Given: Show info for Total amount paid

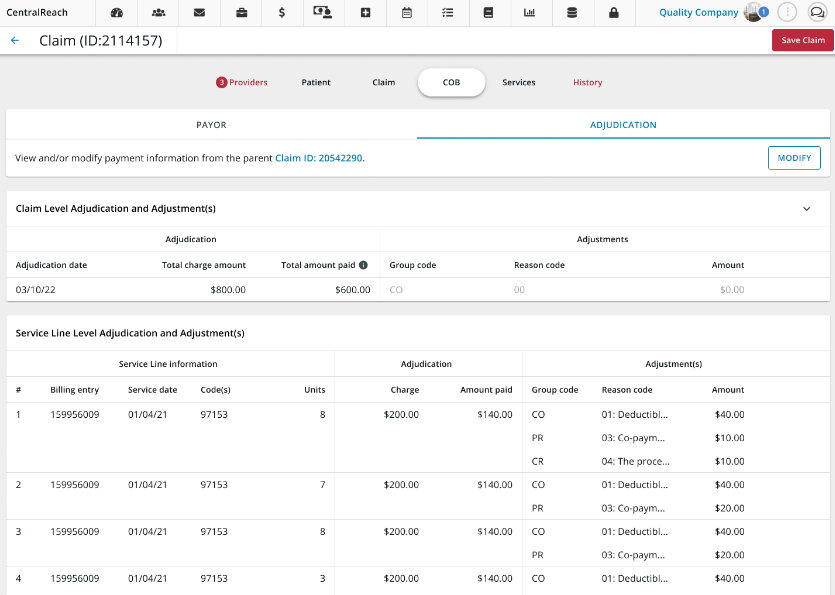Looking at the screenshot, I should click(x=363, y=265).
